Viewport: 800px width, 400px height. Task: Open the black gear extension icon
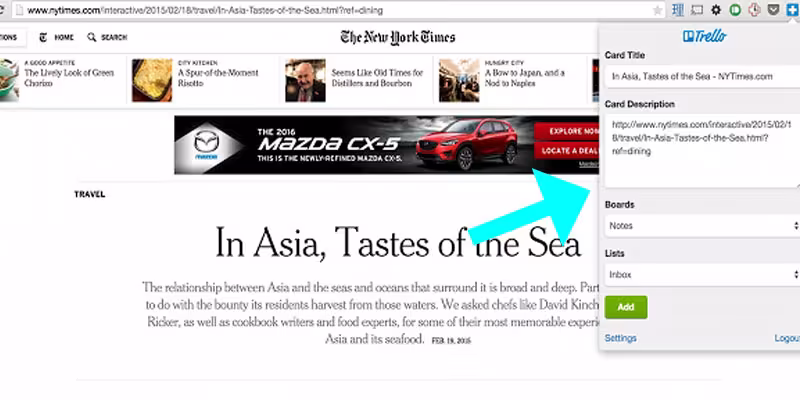(x=716, y=10)
